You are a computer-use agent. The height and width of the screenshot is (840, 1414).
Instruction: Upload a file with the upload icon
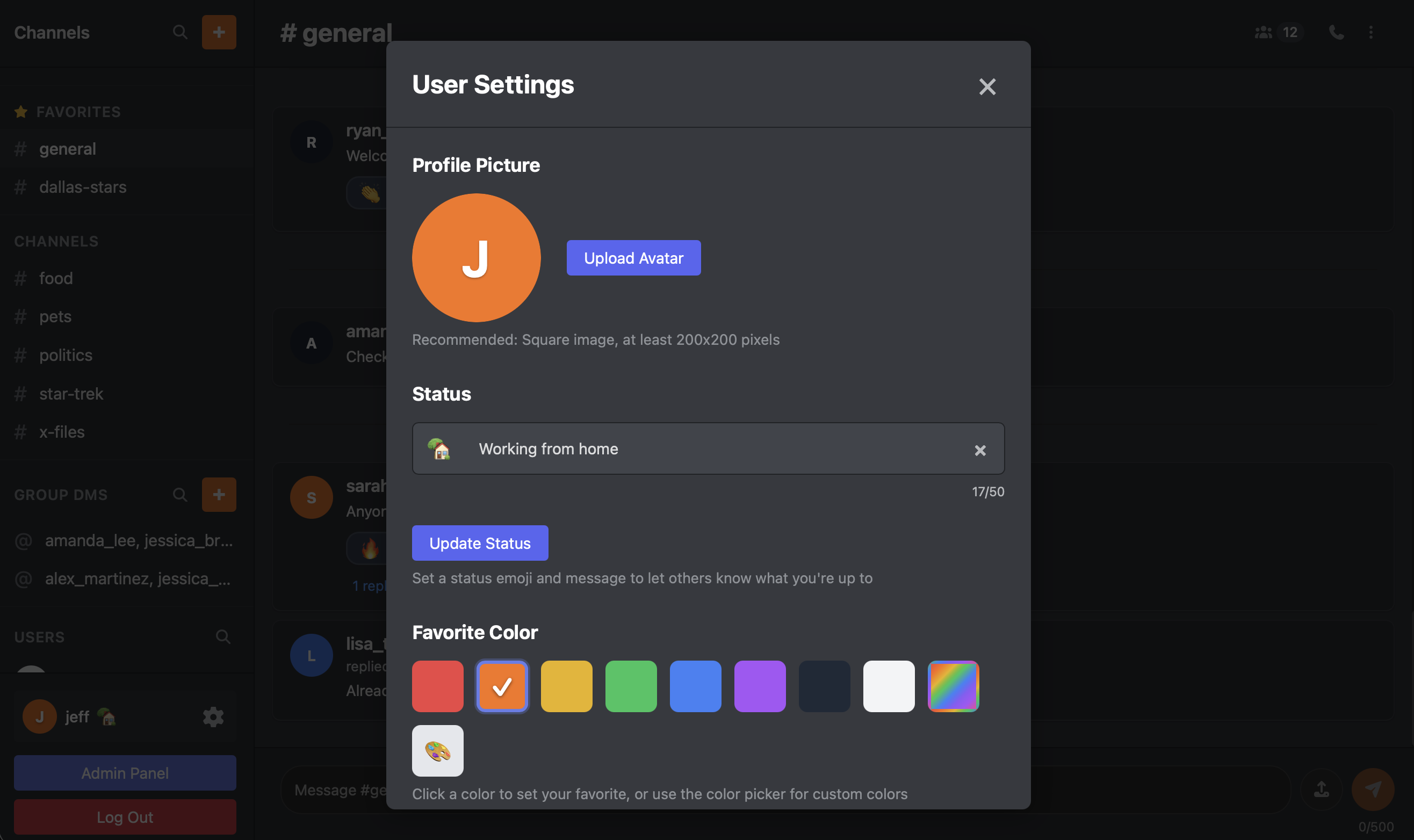[x=1322, y=788]
